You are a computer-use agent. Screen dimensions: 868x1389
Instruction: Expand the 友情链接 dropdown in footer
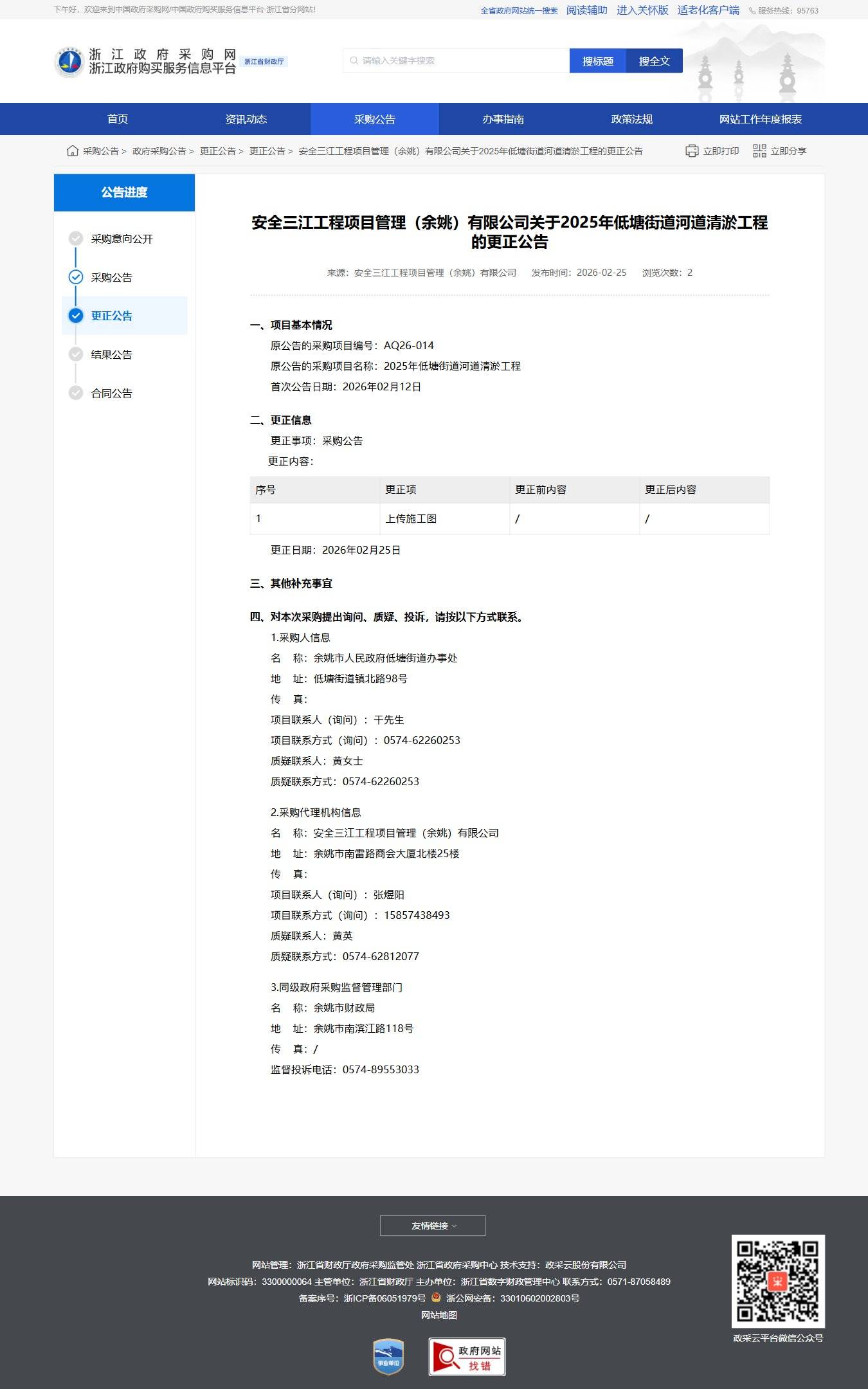click(433, 1226)
